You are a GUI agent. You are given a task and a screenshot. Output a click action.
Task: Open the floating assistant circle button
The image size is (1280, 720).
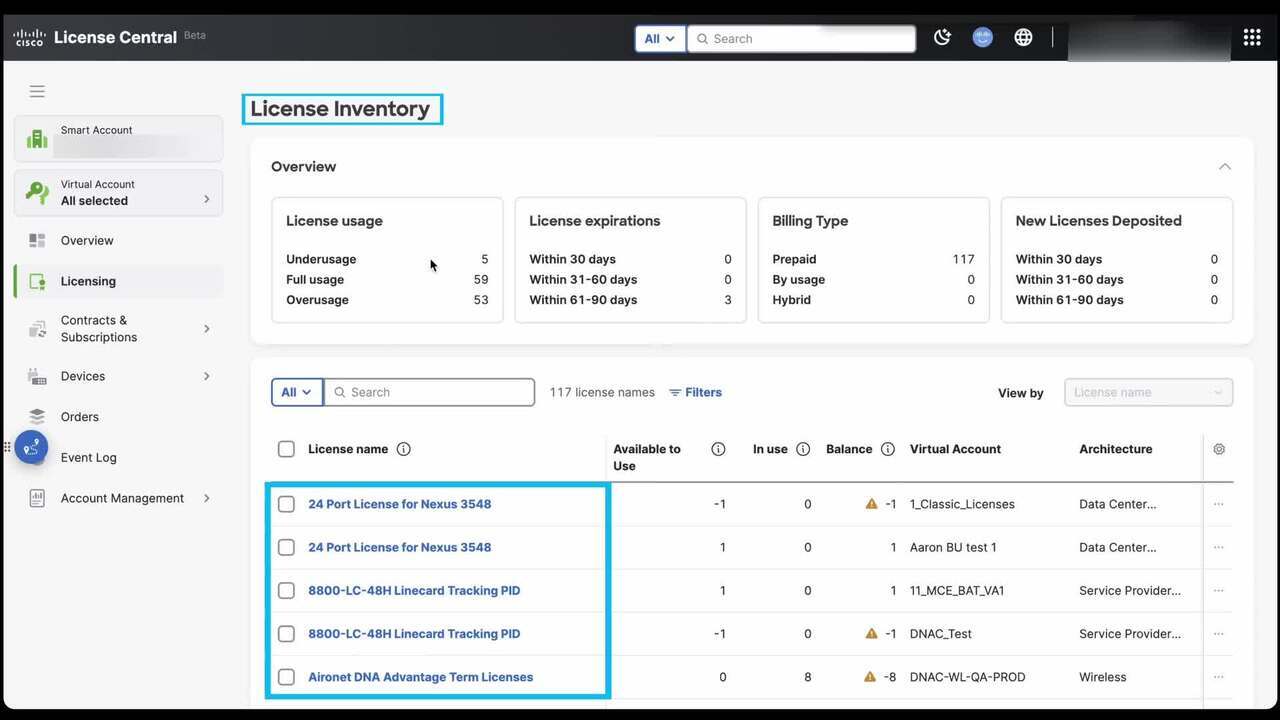coord(31,447)
